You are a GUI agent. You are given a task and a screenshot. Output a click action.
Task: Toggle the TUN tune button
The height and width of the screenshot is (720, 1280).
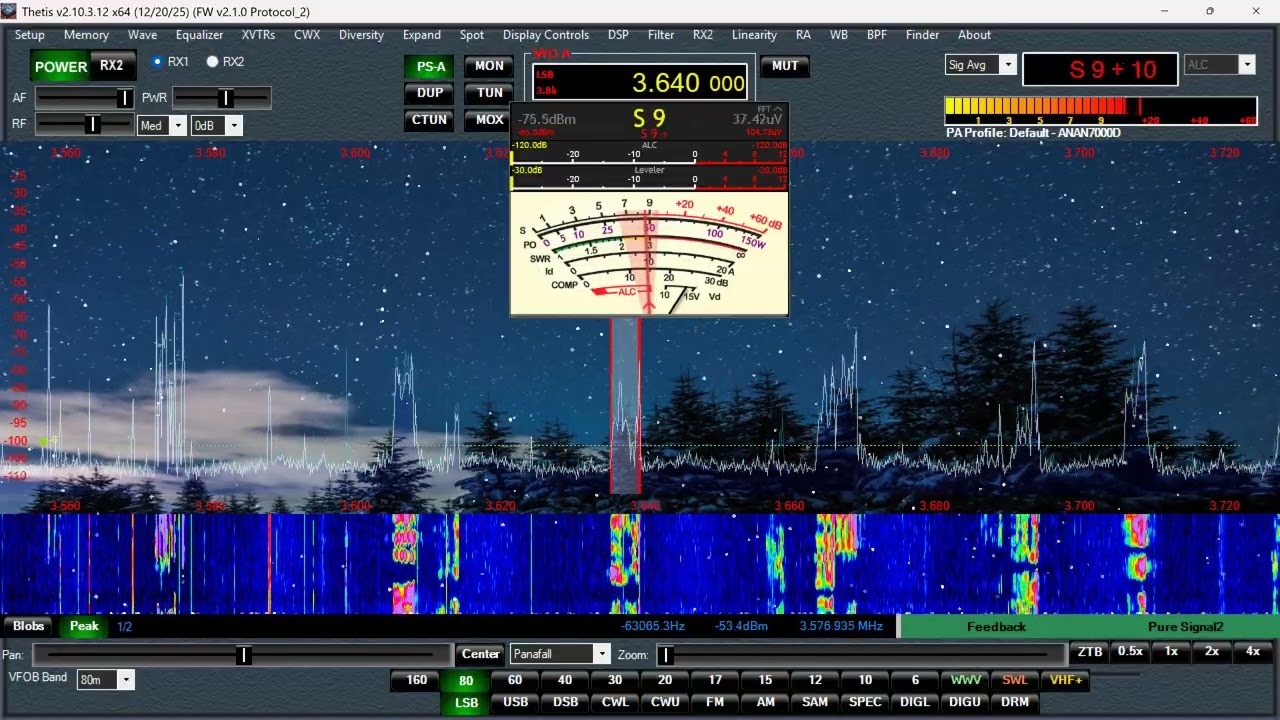[x=489, y=93]
